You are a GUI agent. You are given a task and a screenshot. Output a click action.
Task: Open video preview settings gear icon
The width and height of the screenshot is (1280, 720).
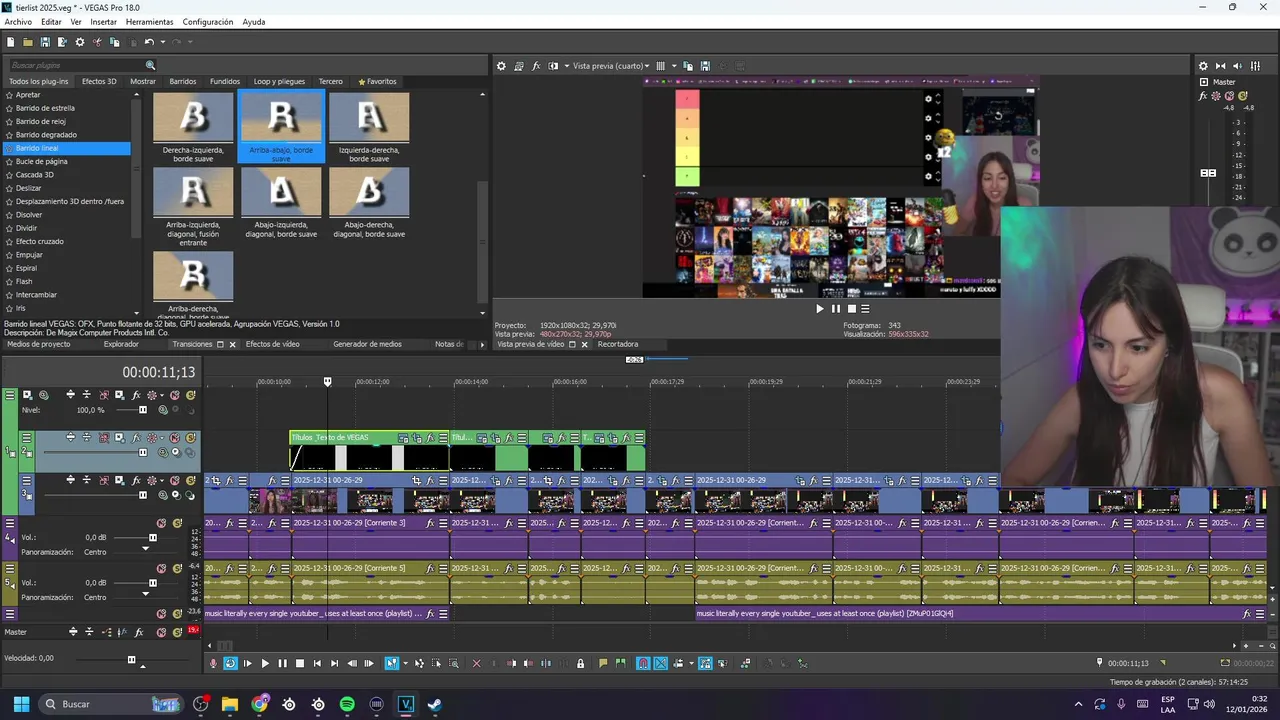(x=501, y=66)
